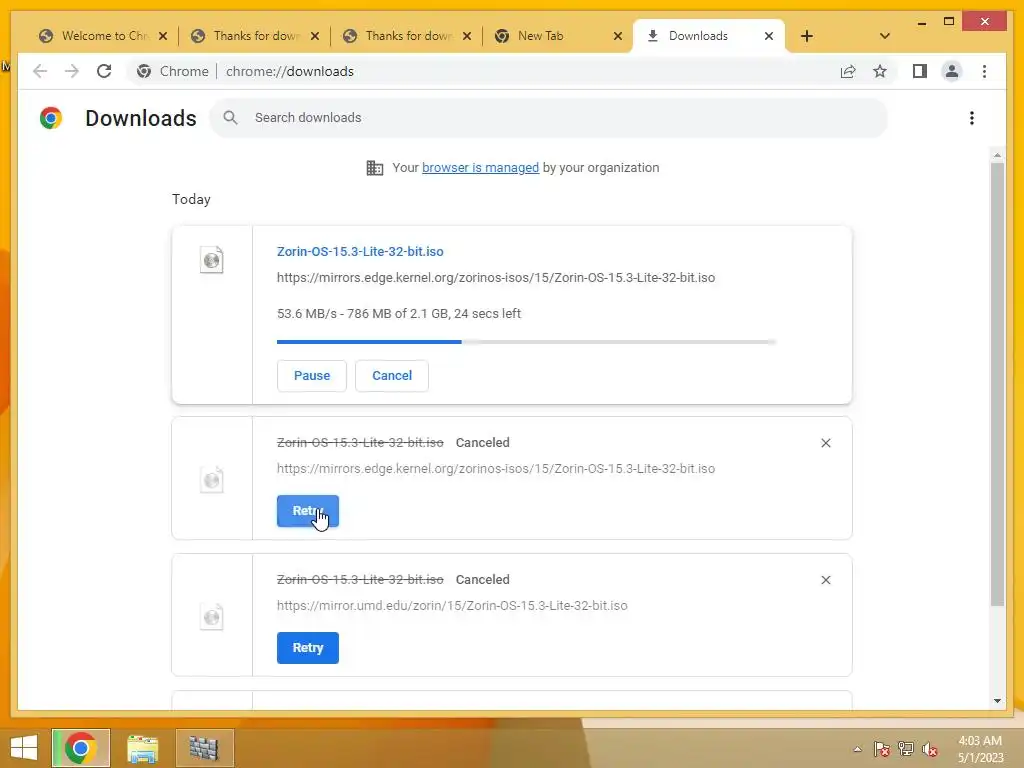This screenshot has height=768, width=1024.
Task: Click the browser forward arrow
Action: [x=72, y=71]
